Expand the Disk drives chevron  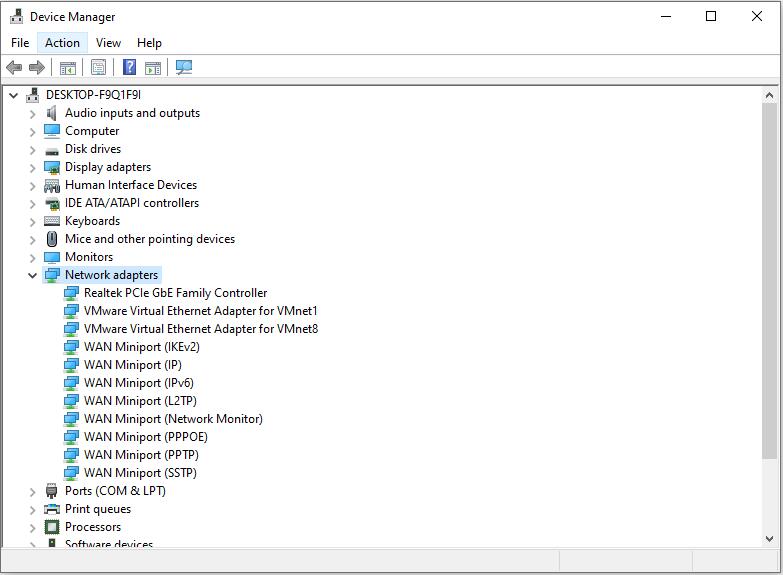(x=32, y=150)
